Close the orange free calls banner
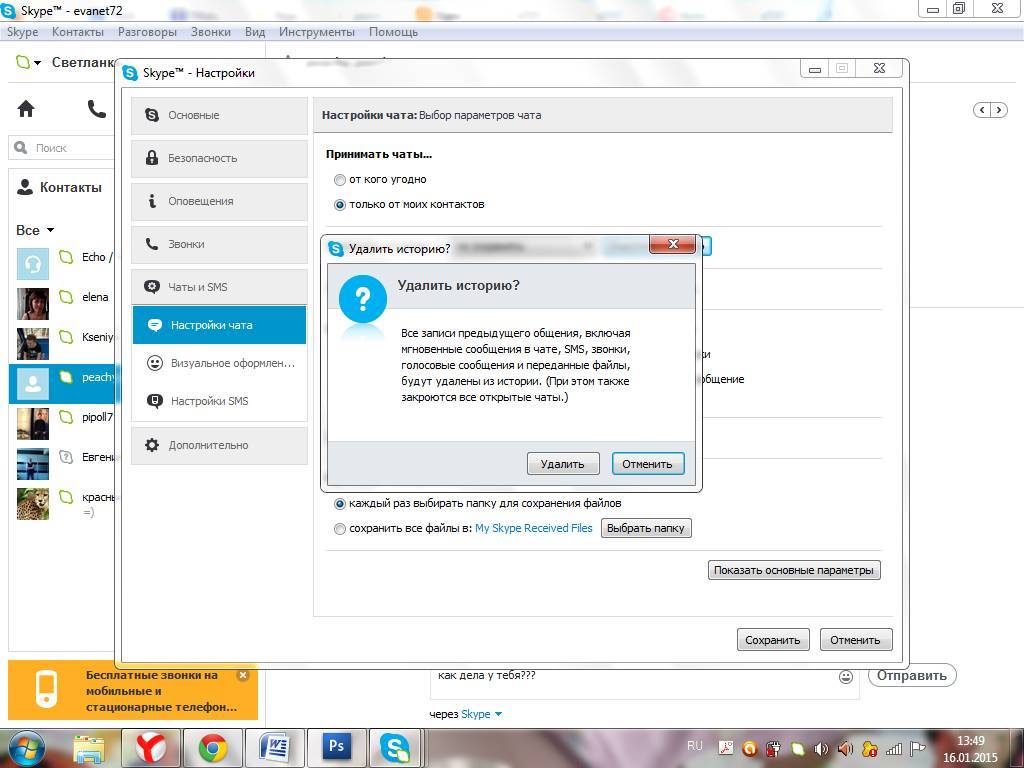This screenshot has height=768, width=1024. click(x=243, y=675)
